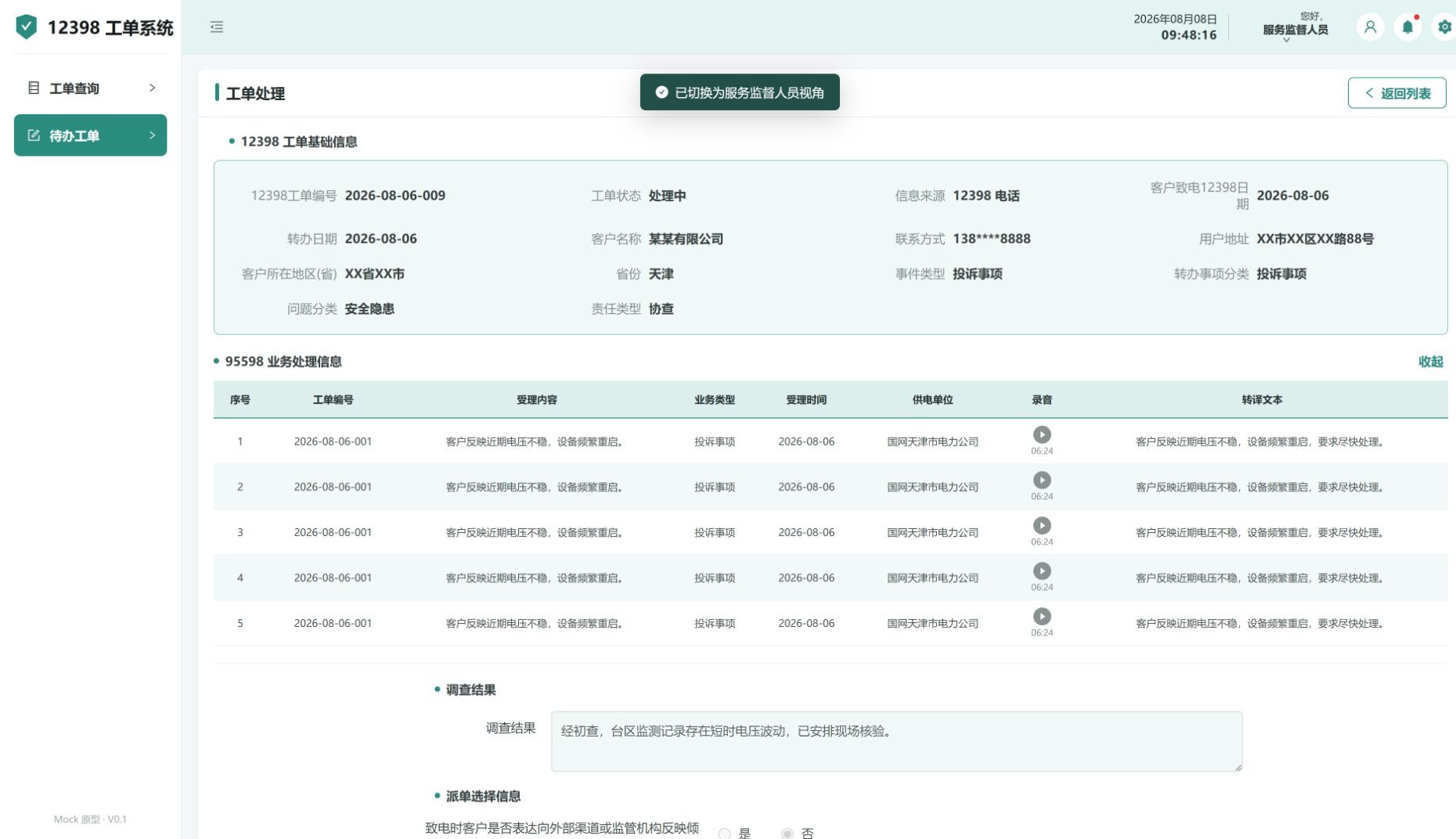Expand the 待办工单 chevron arrow
Screen dimensions: 1456x839
[x=152, y=135]
